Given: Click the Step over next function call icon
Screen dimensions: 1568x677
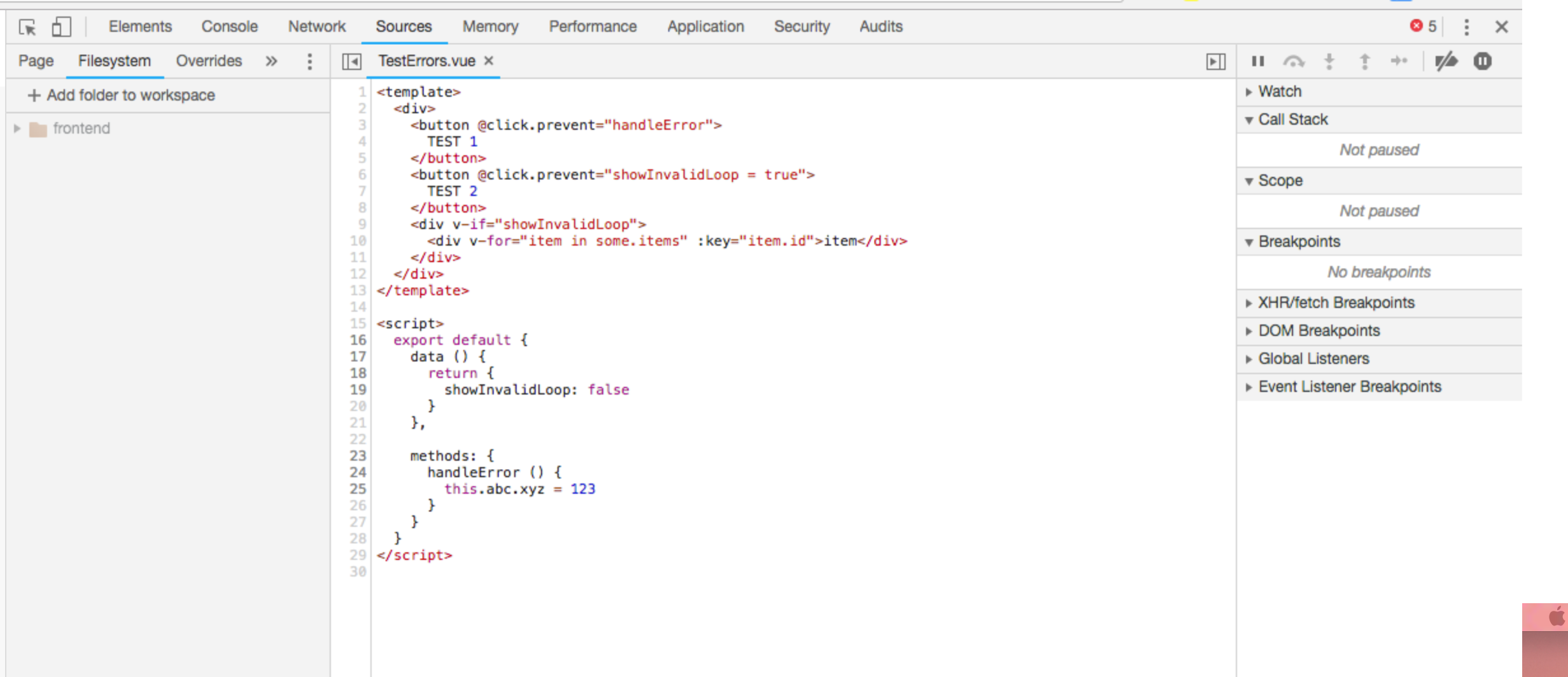Looking at the screenshot, I should (1295, 61).
